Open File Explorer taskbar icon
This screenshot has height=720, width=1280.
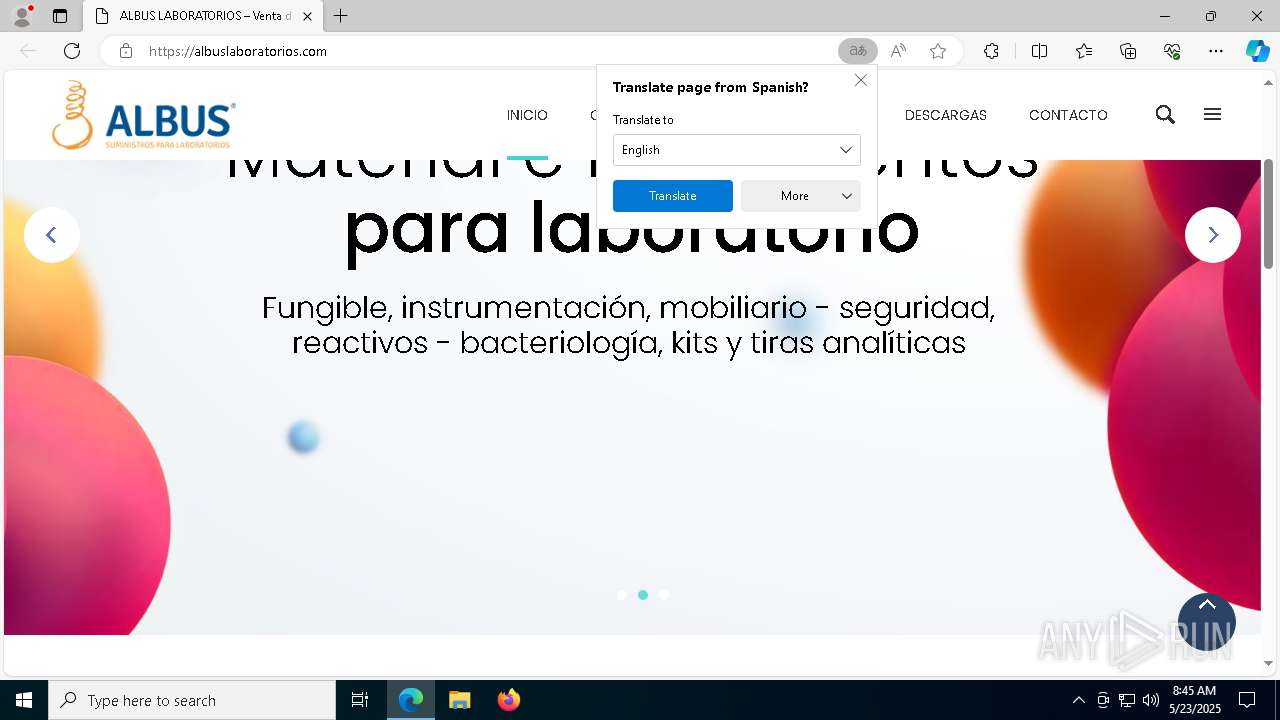click(x=459, y=700)
